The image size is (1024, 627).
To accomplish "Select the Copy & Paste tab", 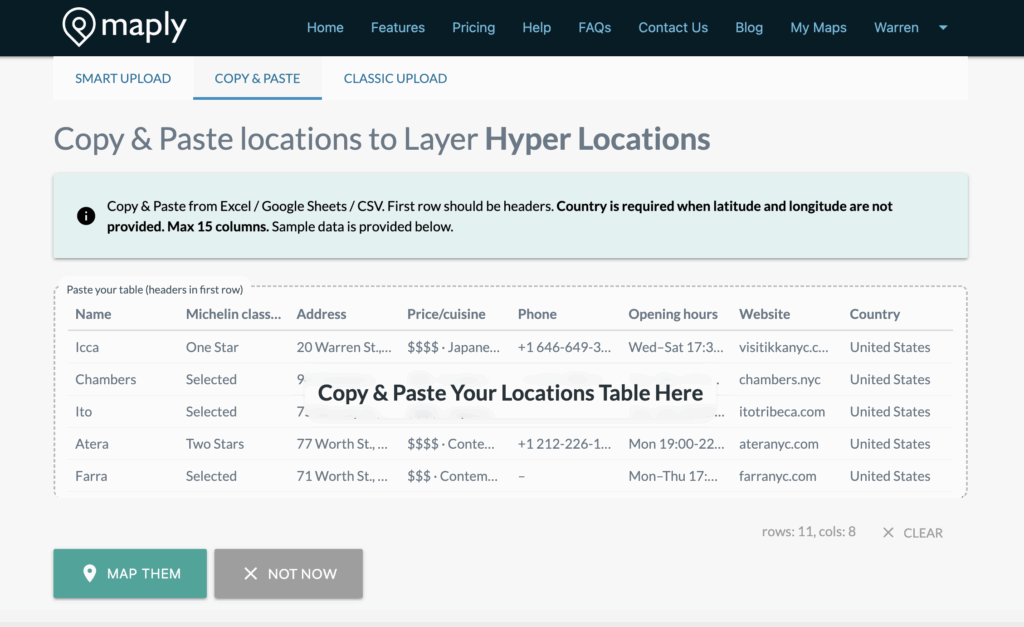I will [257, 78].
